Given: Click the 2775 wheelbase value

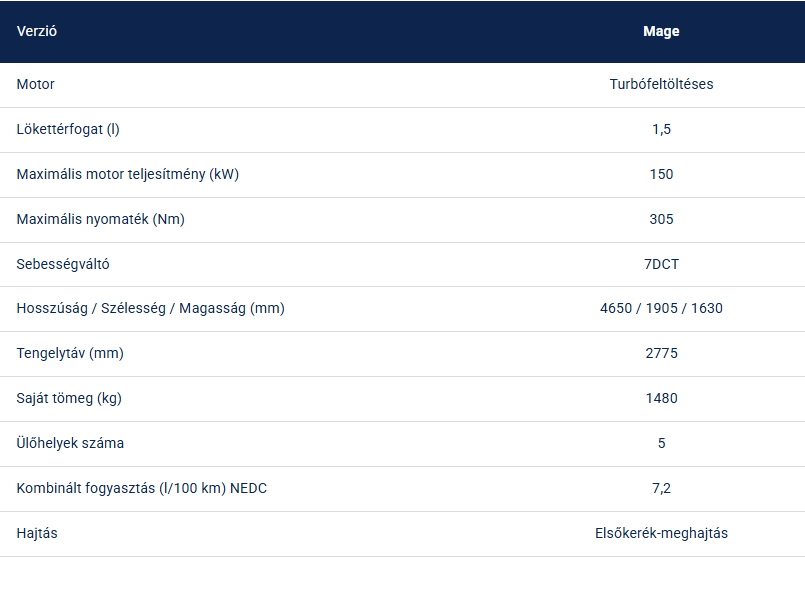Looking at the screenshot, I should 661,354.
